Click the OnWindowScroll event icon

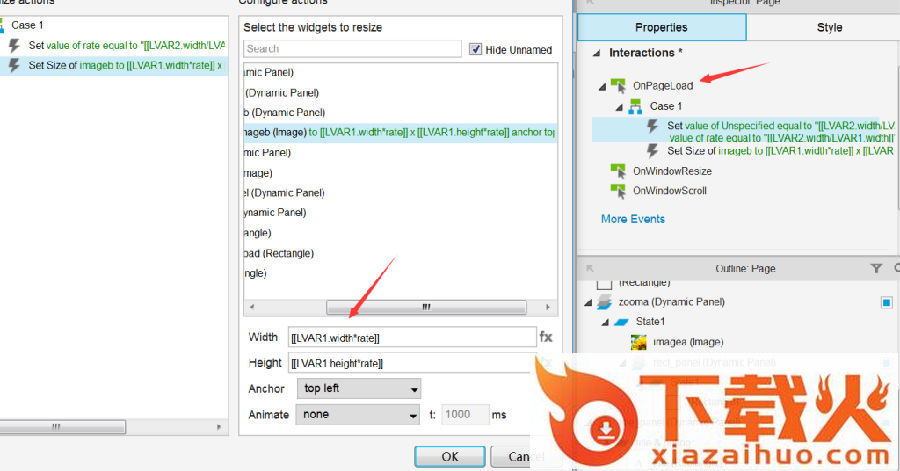pos(619,190)
